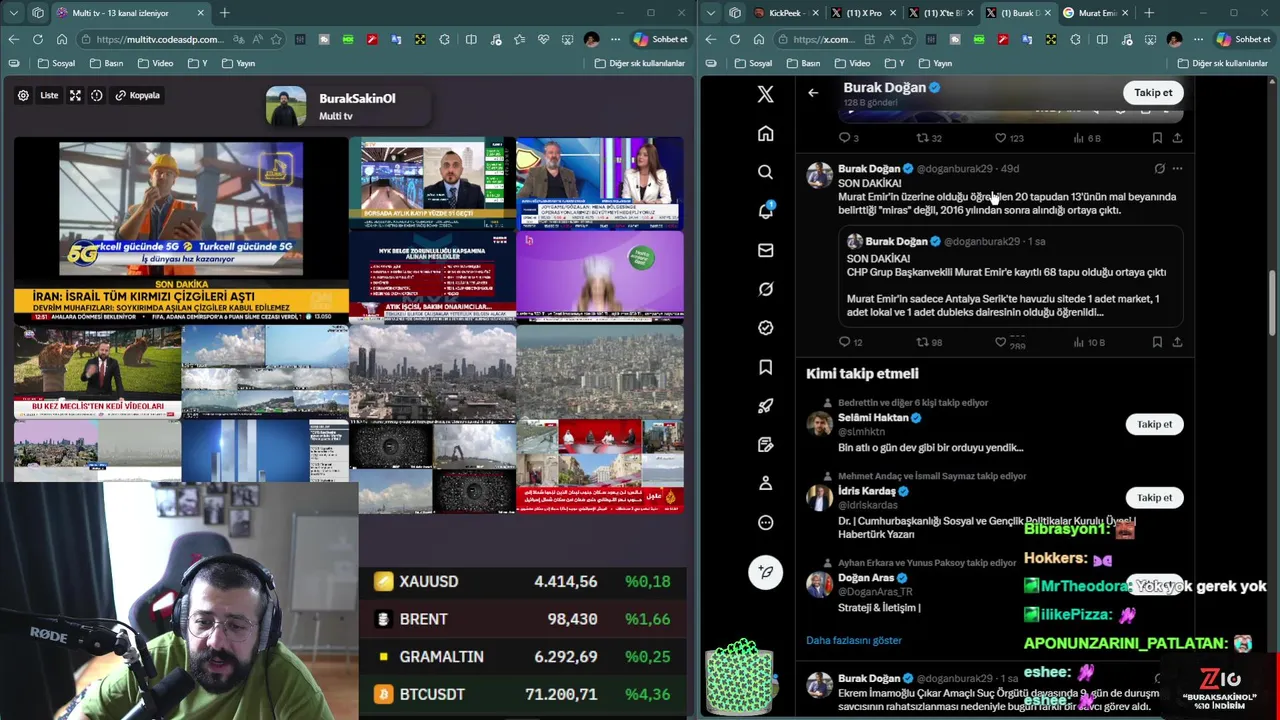Open Doğan Aras suggested profile

[x=866, y=578]
